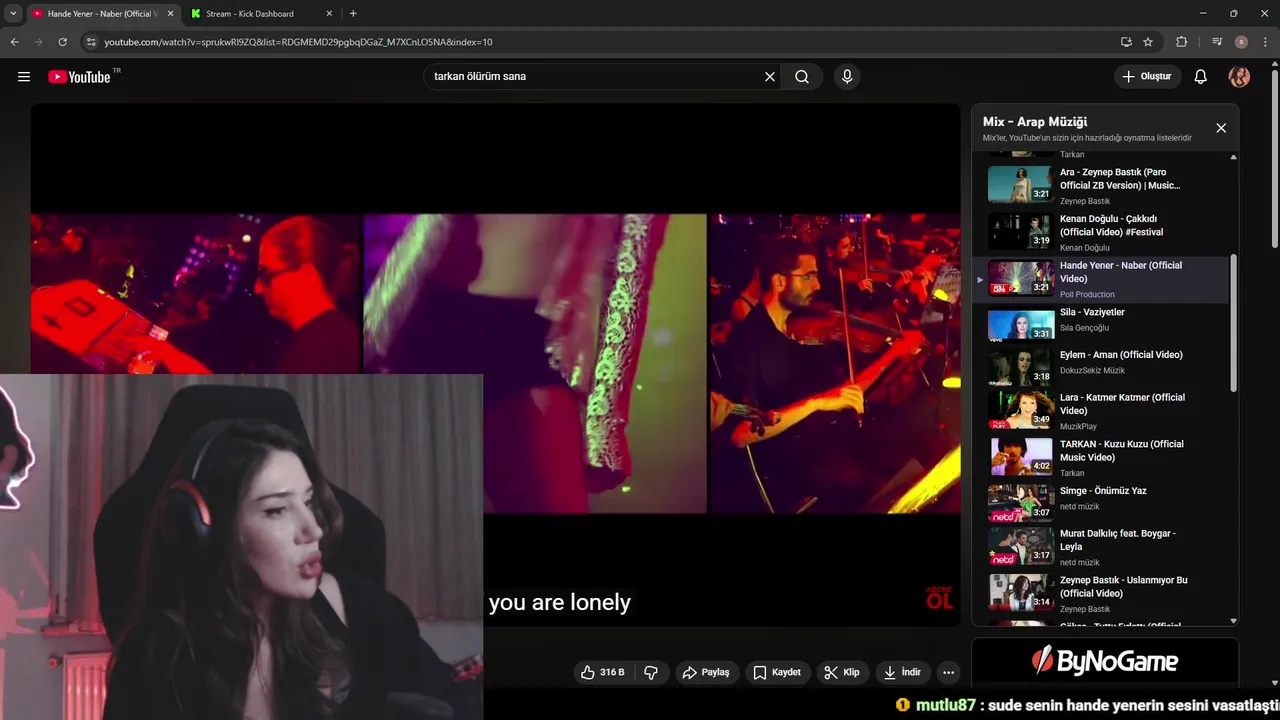Select Hande Yener - Naber playlist entry
Image resolution: width=1280 pixels, height=720 pixels.
click(1100, 280)
